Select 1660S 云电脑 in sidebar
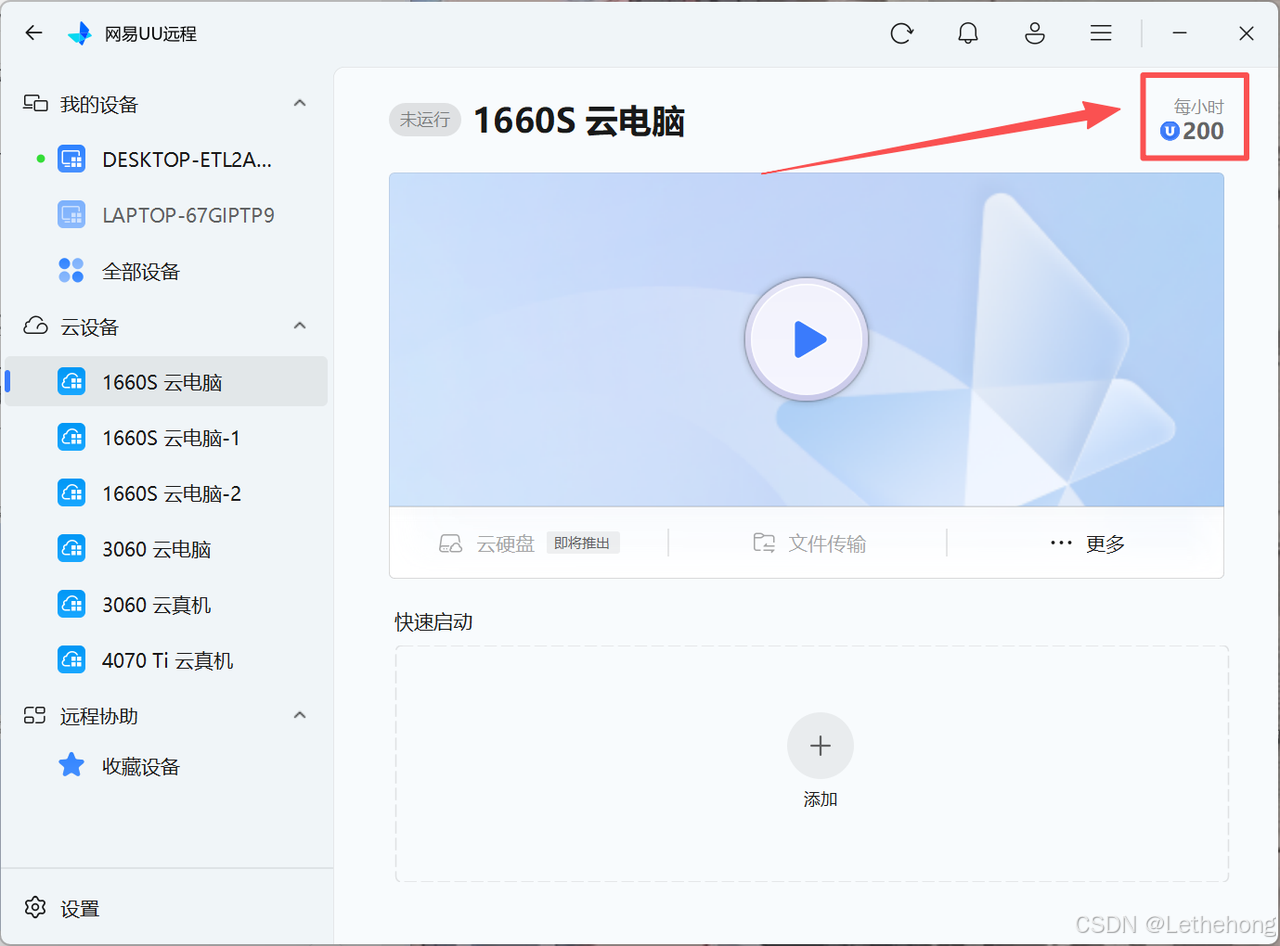 166,381
